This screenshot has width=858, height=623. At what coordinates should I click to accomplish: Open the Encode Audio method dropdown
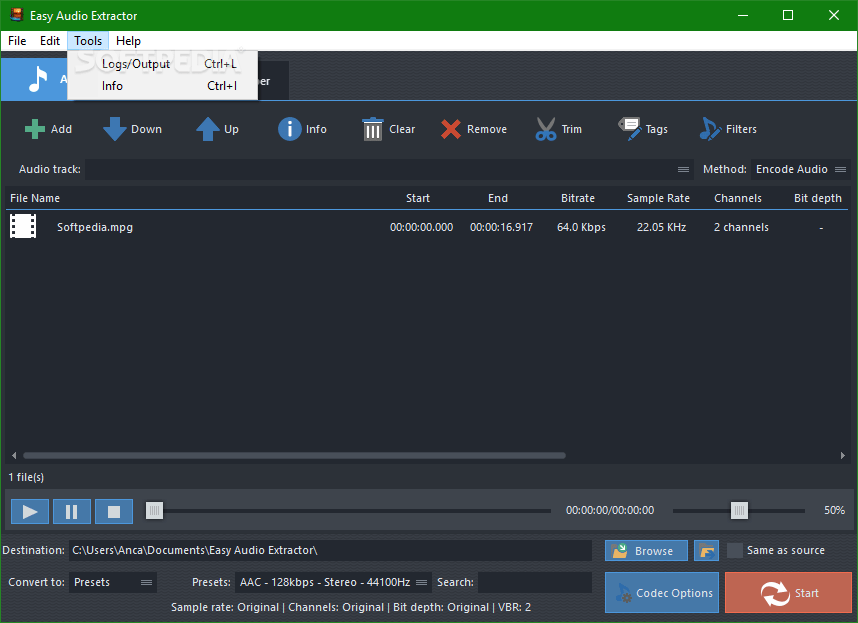(800, 169)
